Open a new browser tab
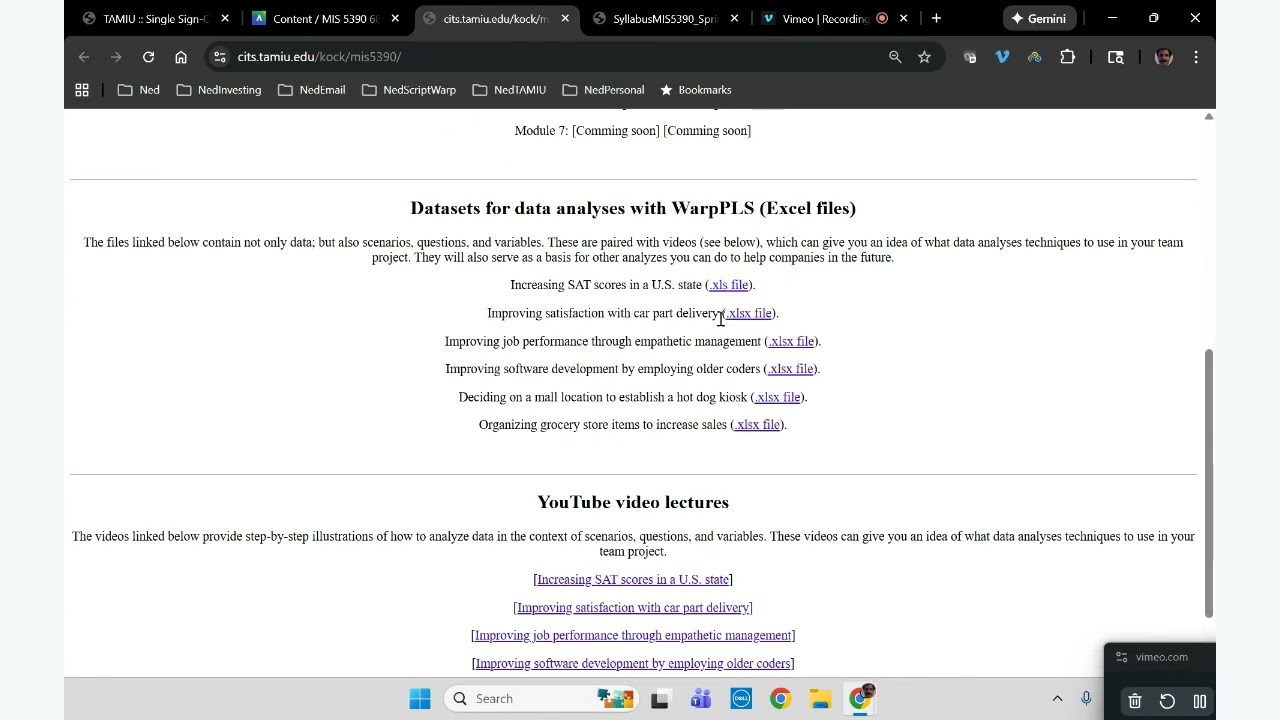This screenshot has width=1280, height=720. (936, 18)
